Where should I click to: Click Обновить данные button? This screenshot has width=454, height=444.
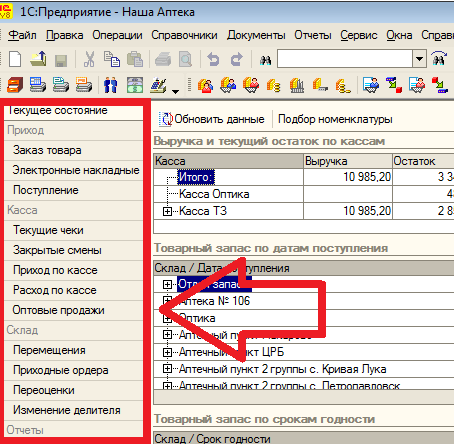pos(212,119)
